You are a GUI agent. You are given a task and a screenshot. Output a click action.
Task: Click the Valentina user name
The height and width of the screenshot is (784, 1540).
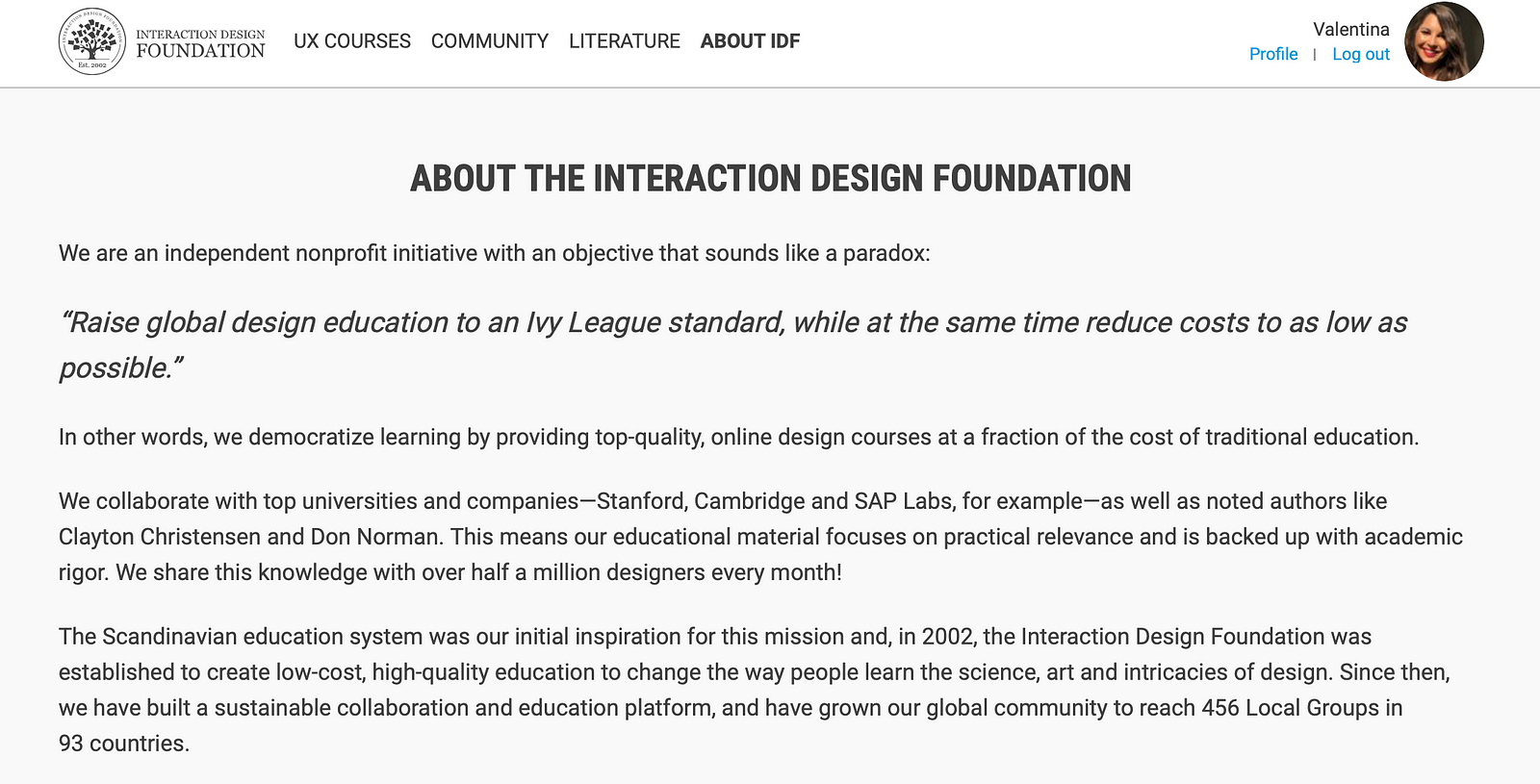pos(1351,29)
